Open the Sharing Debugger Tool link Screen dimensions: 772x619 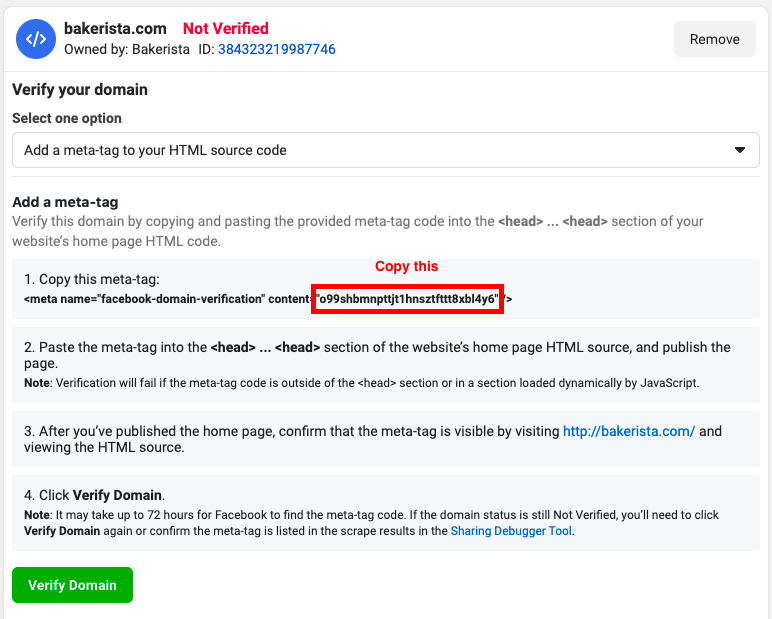(x=511, y=531)
